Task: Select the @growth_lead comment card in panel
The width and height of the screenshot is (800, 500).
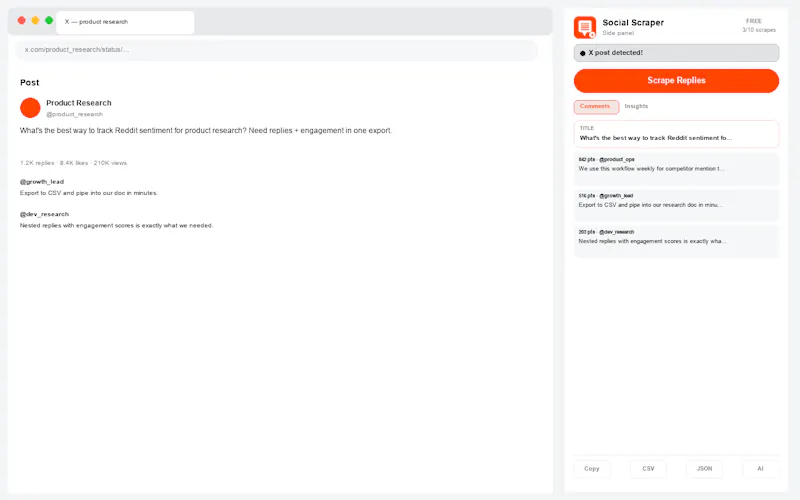Action: point(676,205)
